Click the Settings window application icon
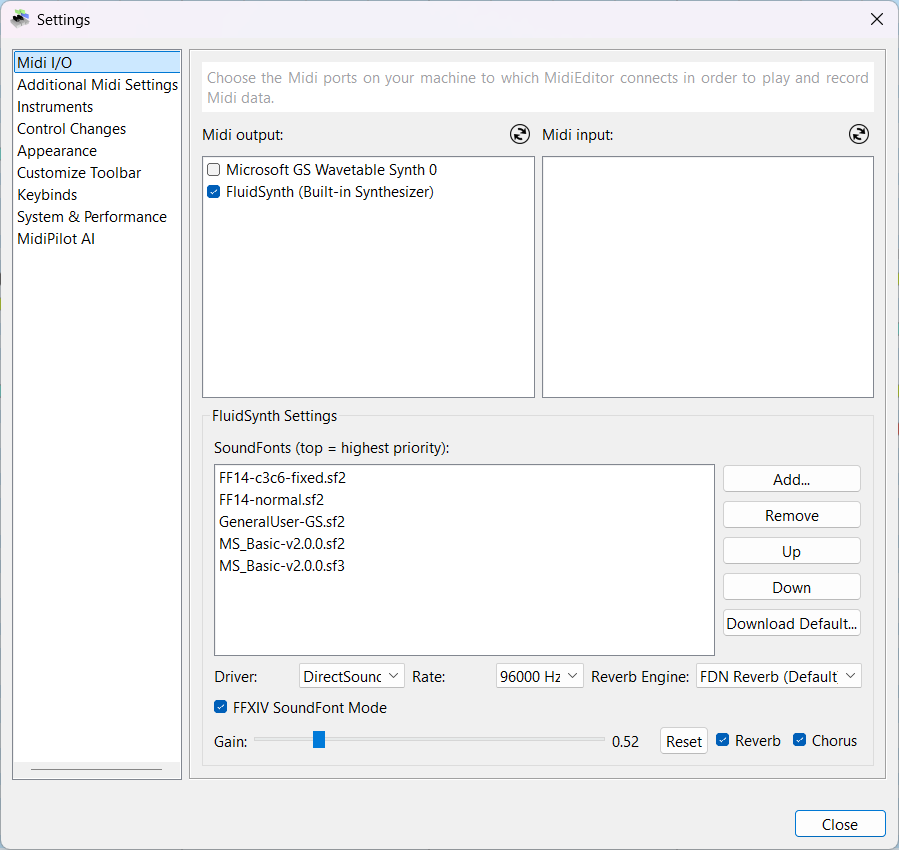Viewport: 899px width, 850px height. tap(20, 18)
